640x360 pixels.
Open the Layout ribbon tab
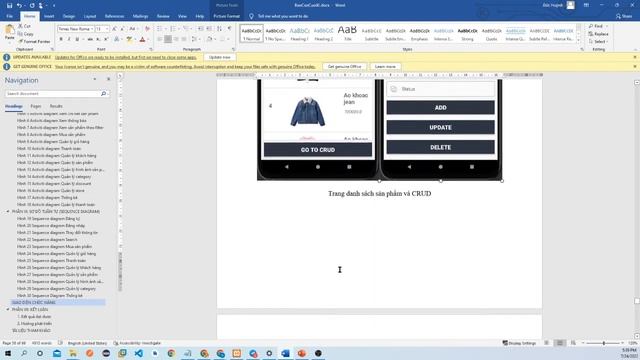coord(90,16)
